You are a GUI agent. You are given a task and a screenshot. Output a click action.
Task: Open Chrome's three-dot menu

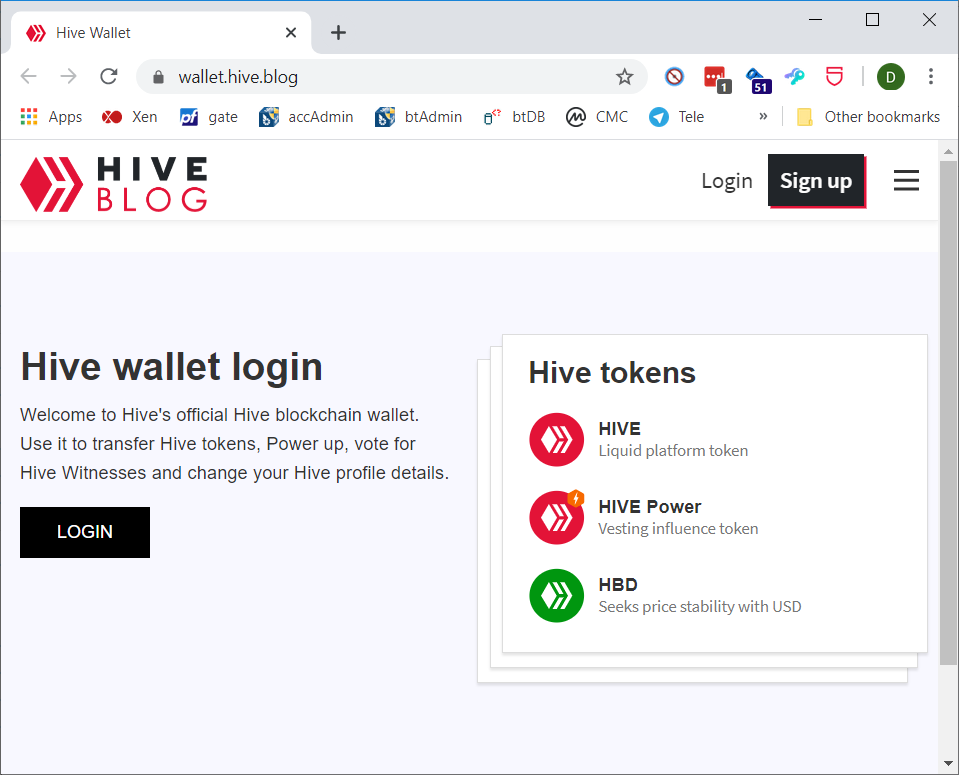click(x=930, y=76)
